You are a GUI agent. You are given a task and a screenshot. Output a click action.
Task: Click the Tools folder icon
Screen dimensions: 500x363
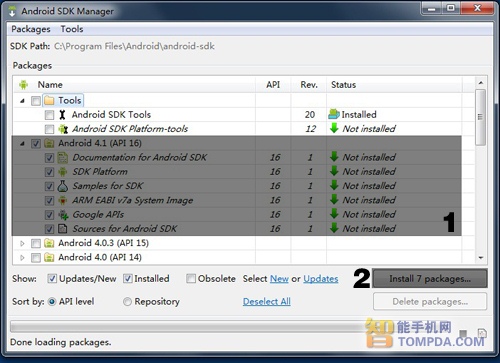tap(49, 100)
